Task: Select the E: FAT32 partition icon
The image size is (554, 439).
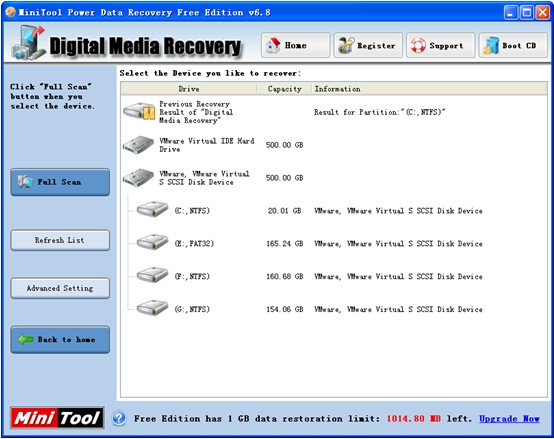Action: coord(153,243)
